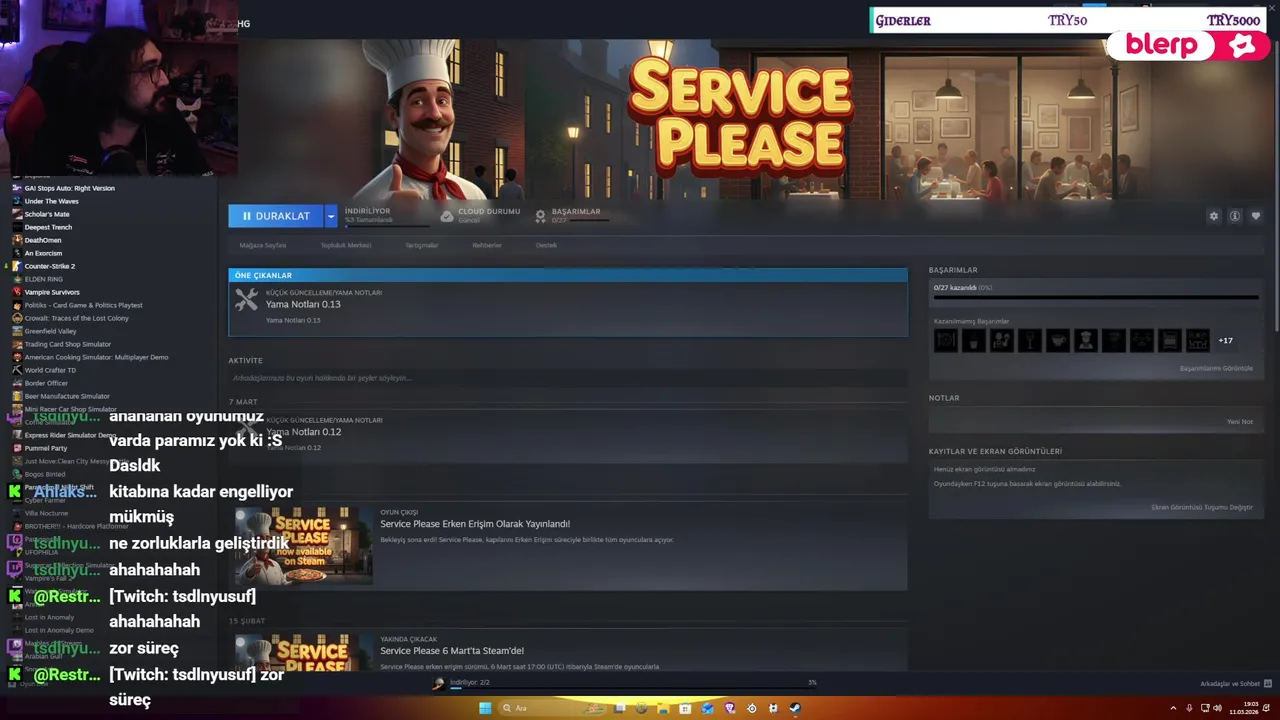Select DeathOmen in the library list
The width and height of the screenshot is (1280, 720).
pyautogui.click(x=43, y=240)
